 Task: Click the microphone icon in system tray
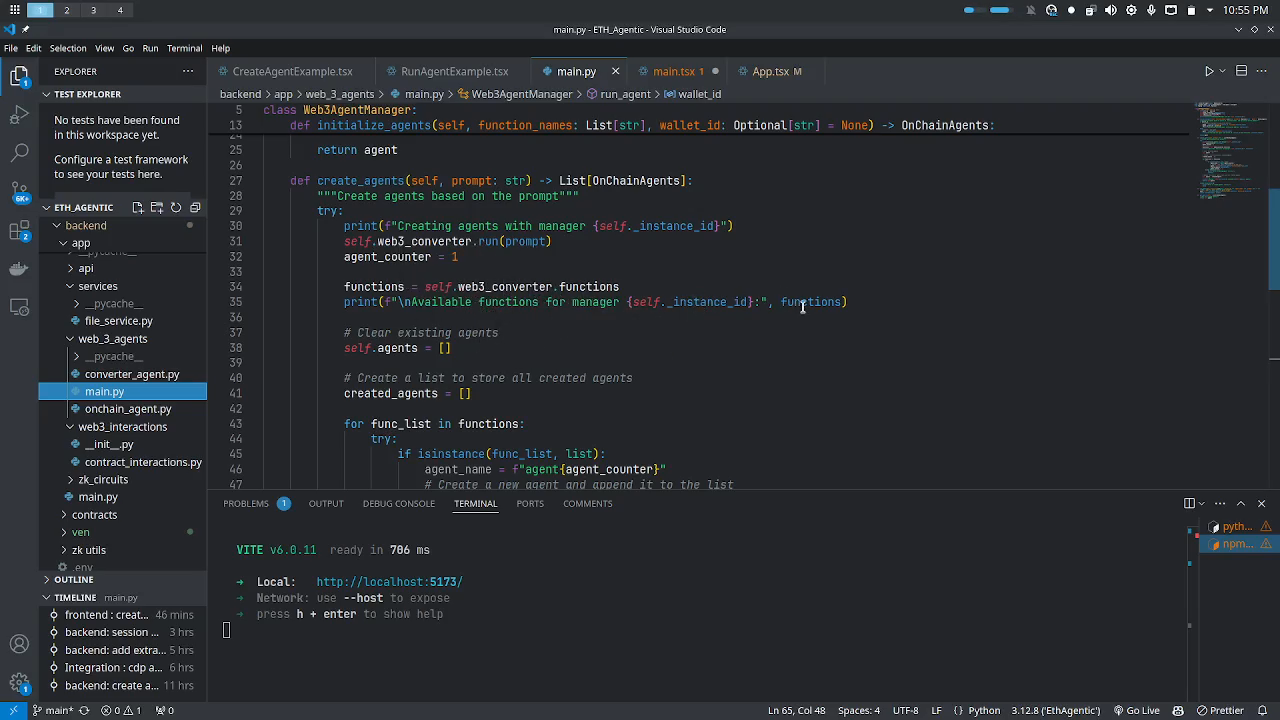point(1151,10)
